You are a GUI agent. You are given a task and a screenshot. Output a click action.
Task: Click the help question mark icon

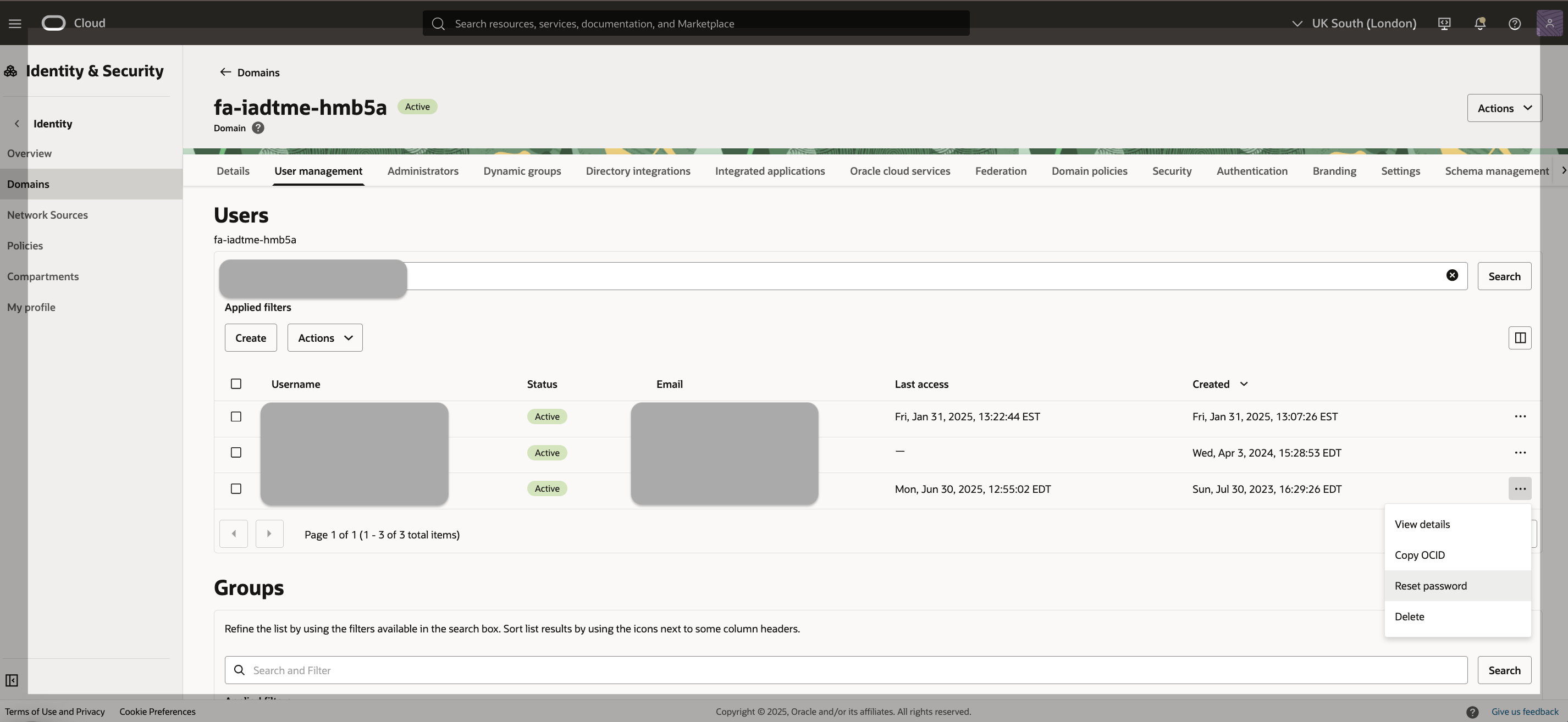pos(1515,23)
